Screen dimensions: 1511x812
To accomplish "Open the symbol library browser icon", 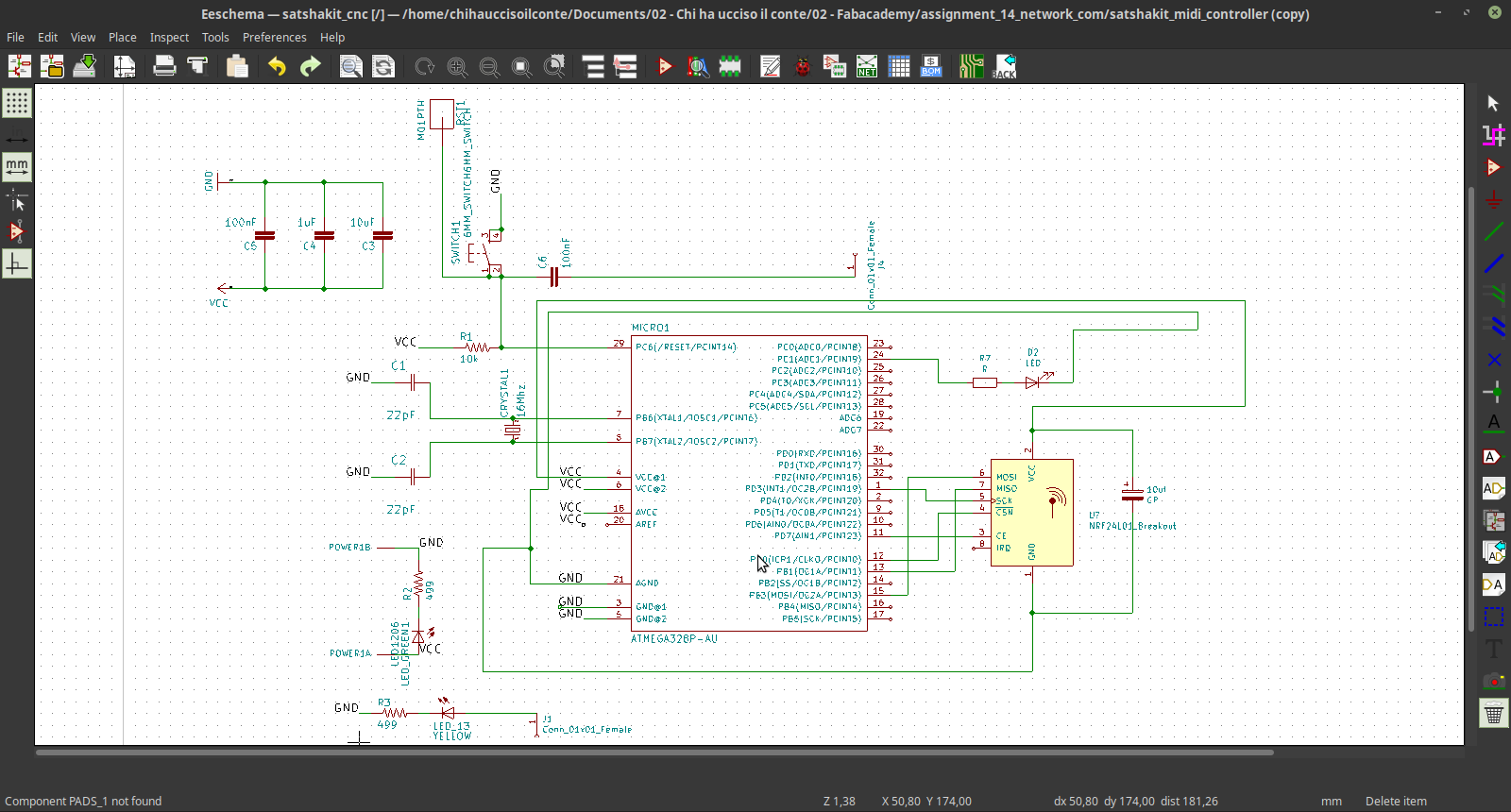I will (698, 66).
